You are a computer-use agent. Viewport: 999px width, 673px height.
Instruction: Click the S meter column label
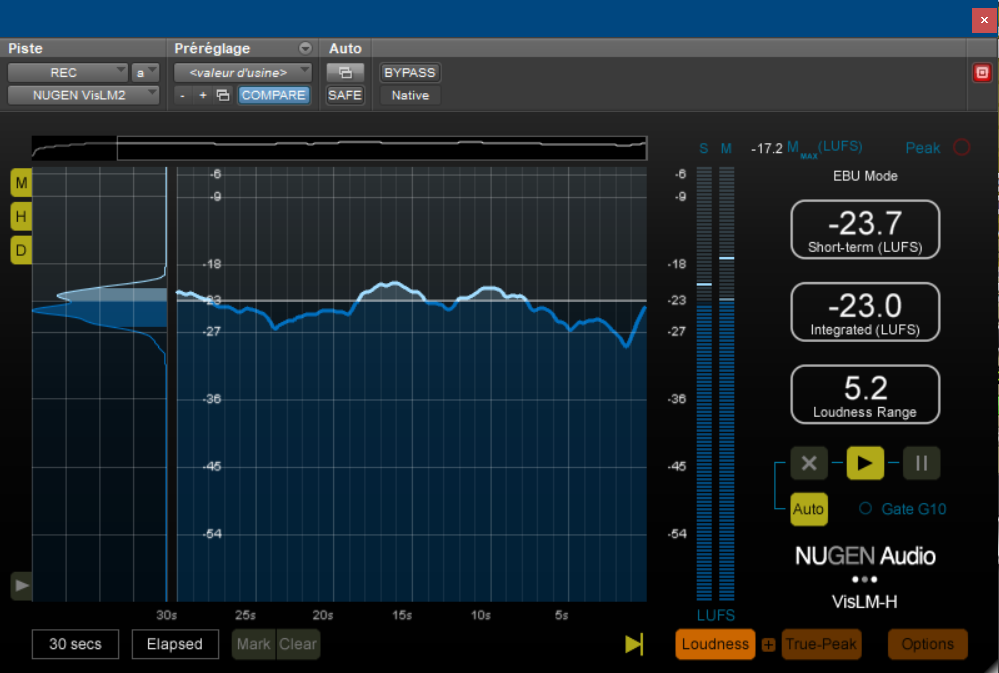pos(703,148)
